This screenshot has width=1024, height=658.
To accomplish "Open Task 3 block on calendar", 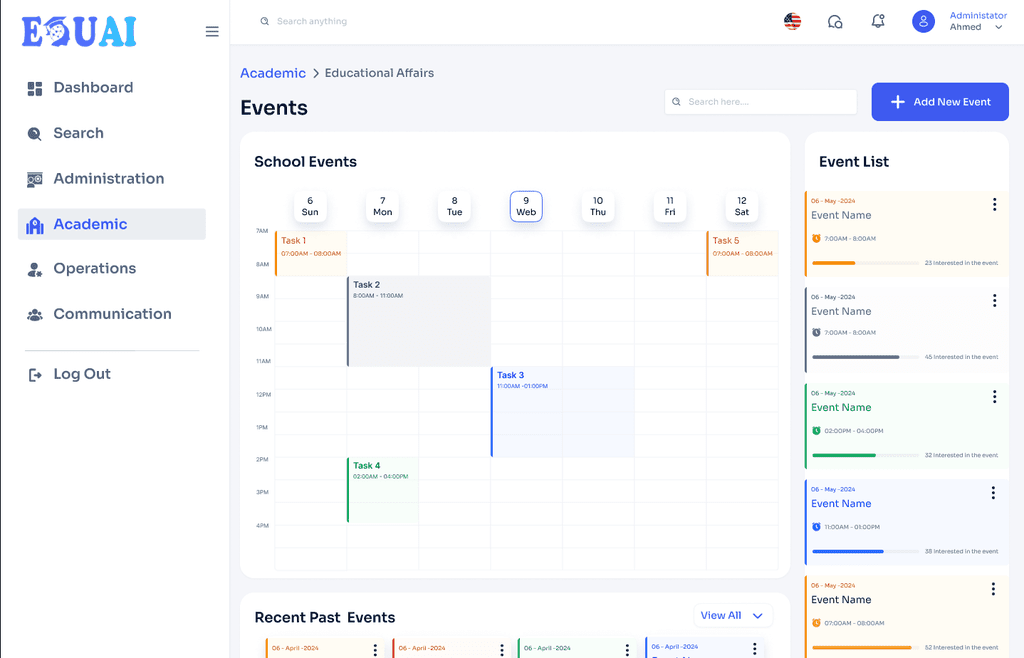I will click(562, 411).
